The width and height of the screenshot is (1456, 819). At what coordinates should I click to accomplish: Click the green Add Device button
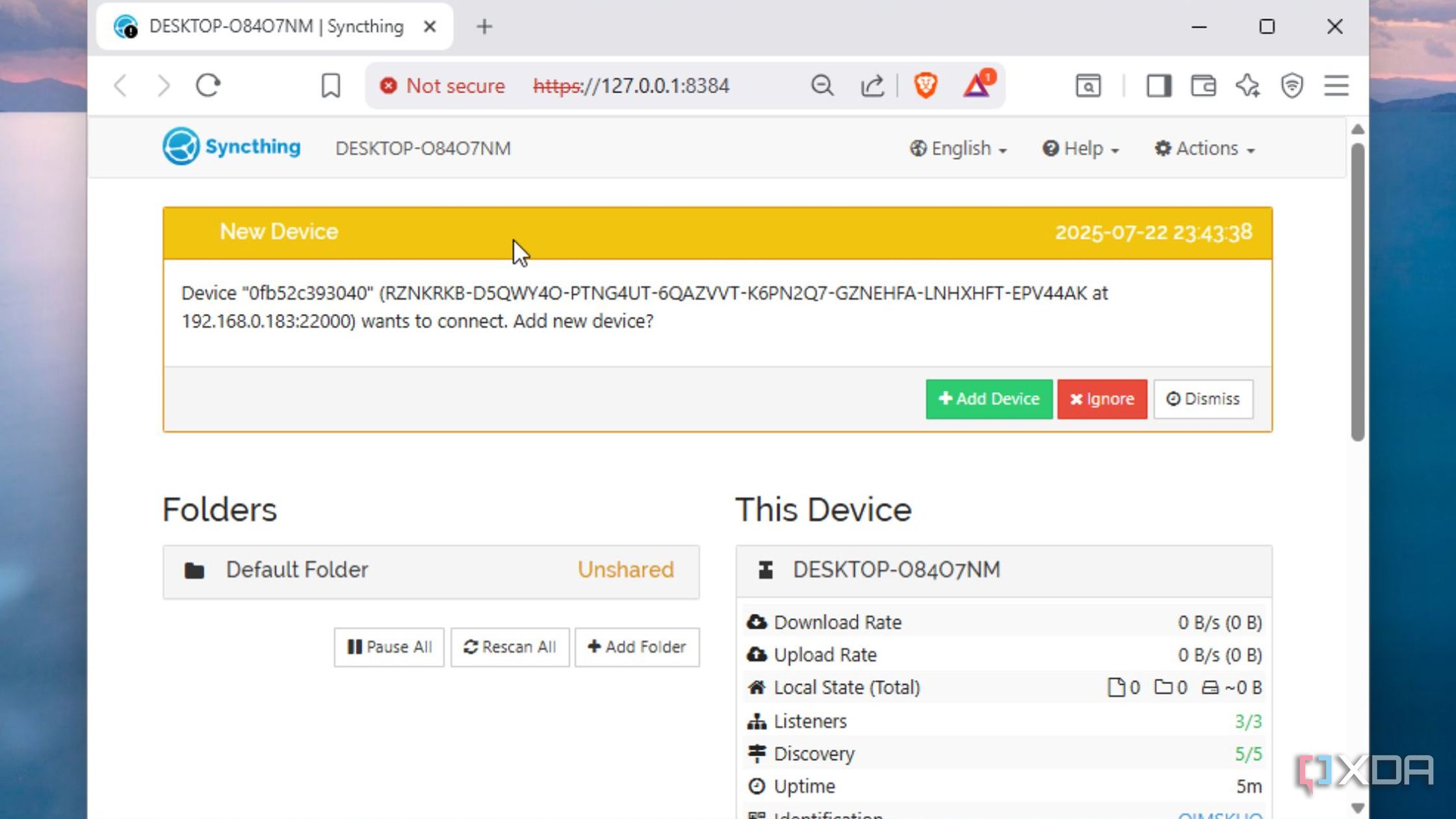coord(989,399)
